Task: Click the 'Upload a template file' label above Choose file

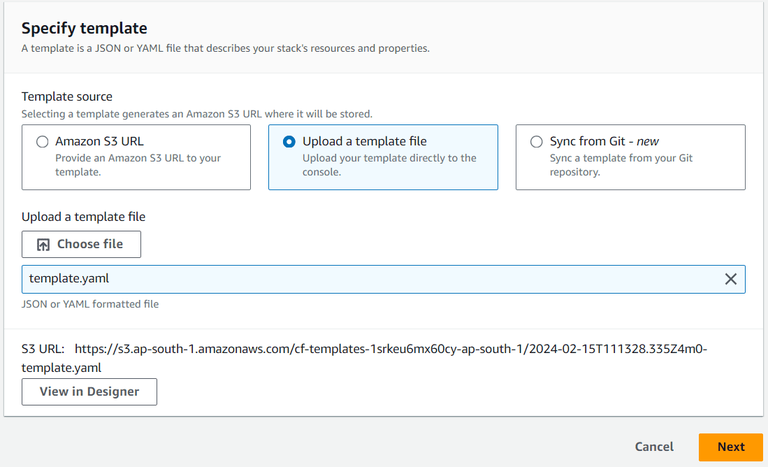Action: pyautogui.click(x=84, y=216)
